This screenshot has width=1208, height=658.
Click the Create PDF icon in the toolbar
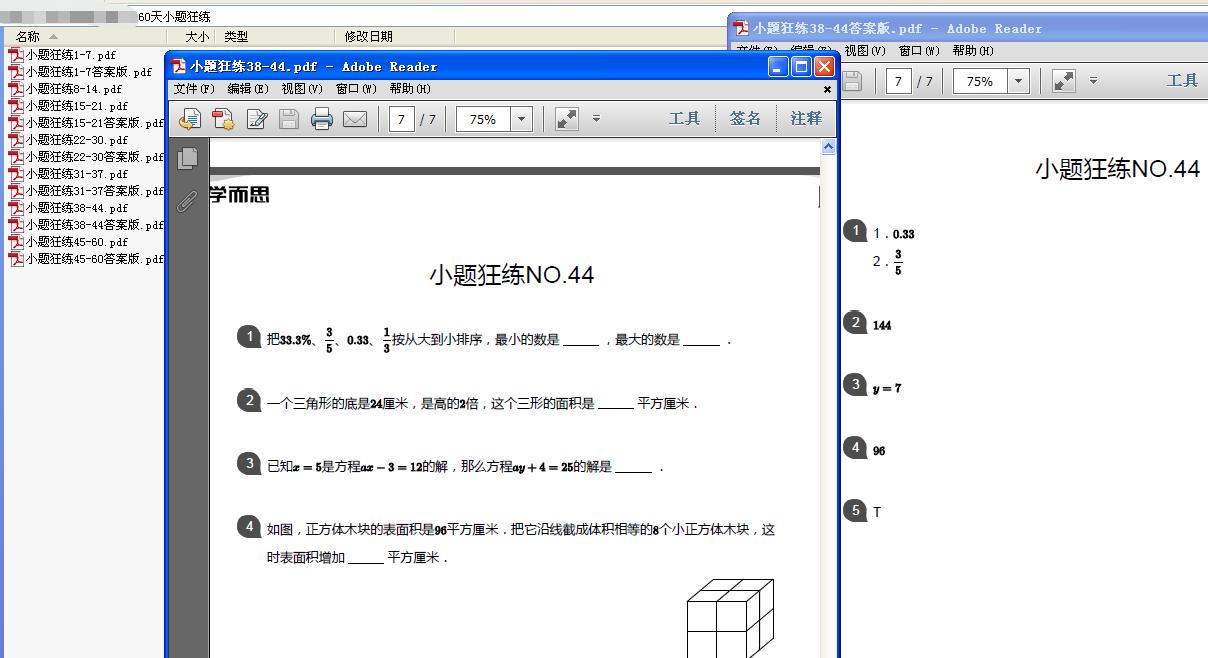(223, 119)
